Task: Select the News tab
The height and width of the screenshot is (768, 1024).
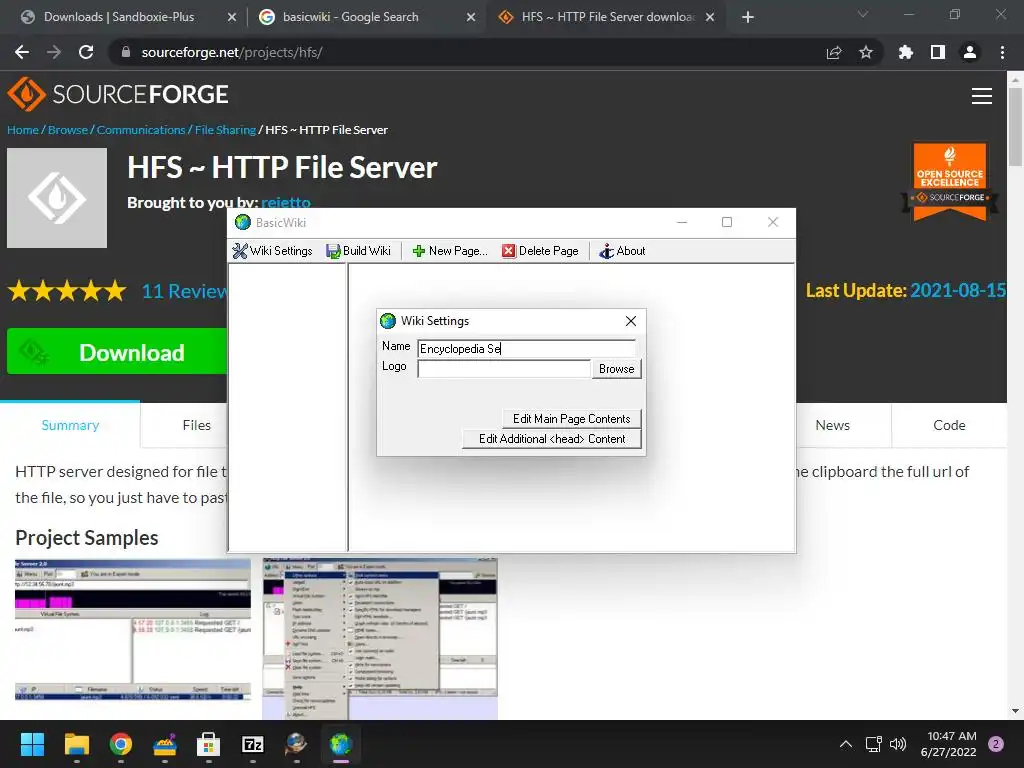Action: (x=833, y=425)
